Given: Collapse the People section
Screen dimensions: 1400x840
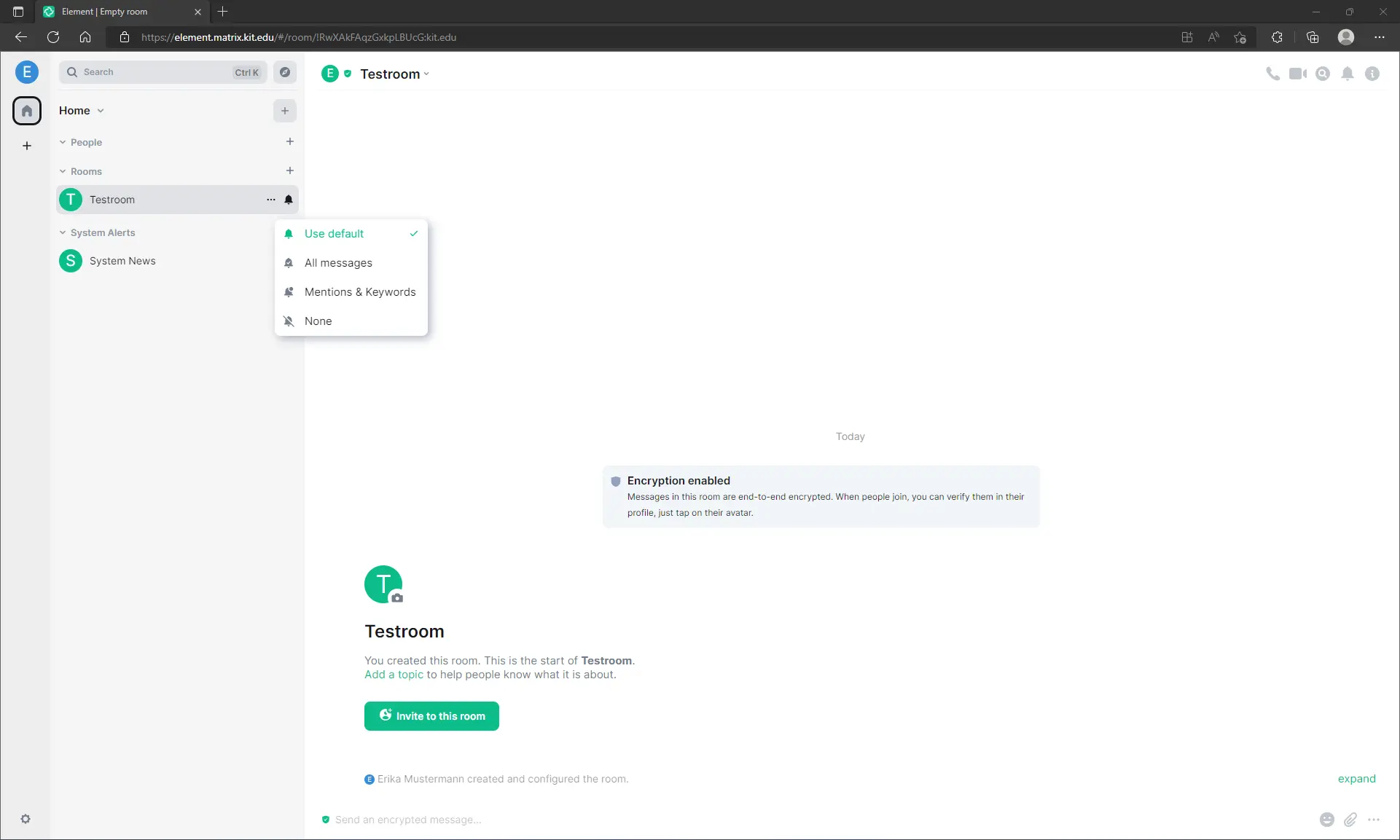Looking at the screenshot, I should coord(63,142).
